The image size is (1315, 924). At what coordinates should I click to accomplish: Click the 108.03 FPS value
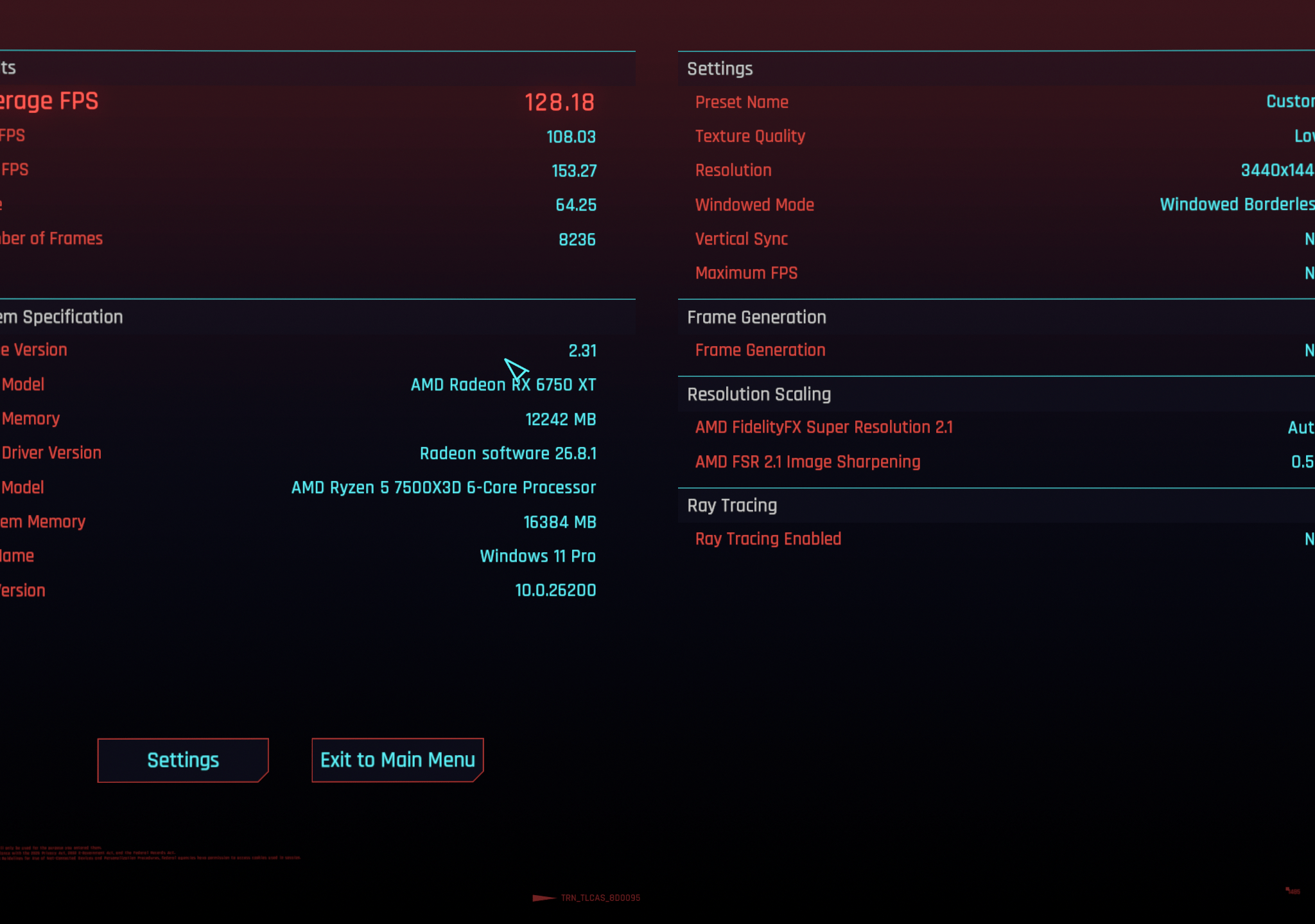point(571,137)
